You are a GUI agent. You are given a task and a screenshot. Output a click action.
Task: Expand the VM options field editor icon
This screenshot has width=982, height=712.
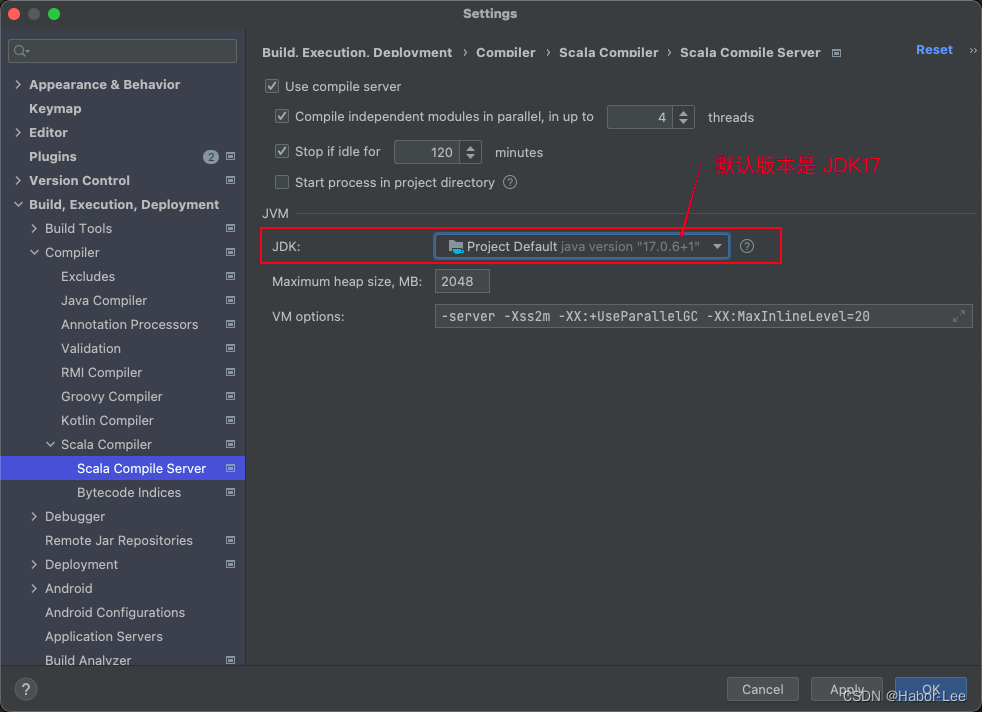coord(958,315)
